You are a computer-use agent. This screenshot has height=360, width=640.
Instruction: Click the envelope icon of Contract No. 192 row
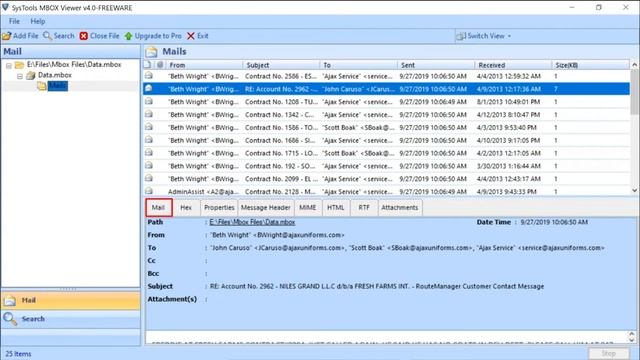149,165
